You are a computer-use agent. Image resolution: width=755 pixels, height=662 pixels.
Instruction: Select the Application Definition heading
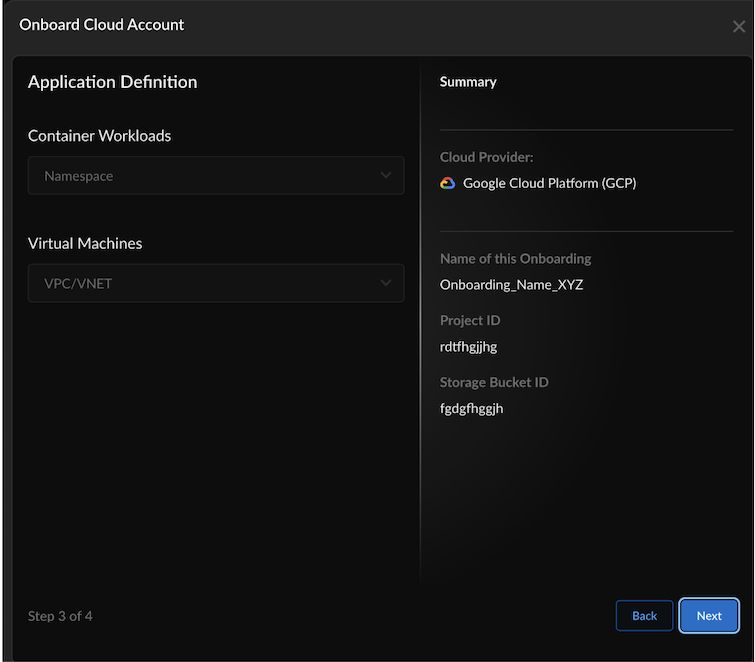coord(112,82)
